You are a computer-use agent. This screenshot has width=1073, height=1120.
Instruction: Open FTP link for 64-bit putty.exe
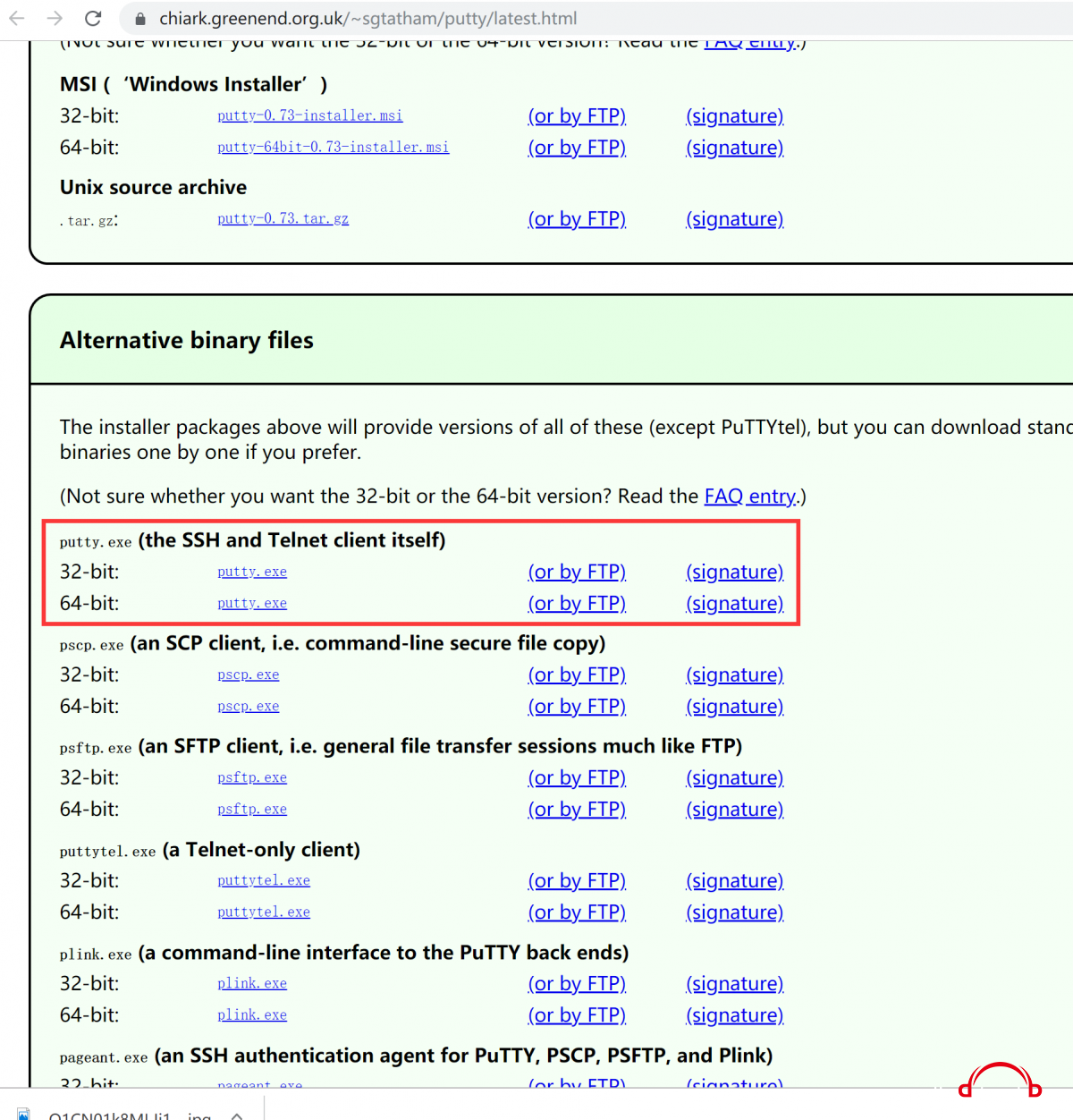(577, 604)
